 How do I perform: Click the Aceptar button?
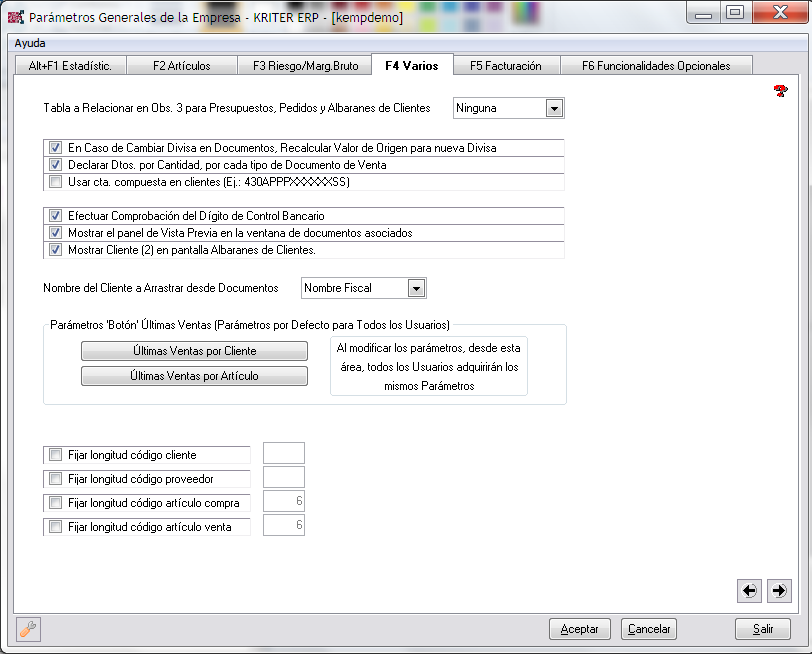pos(579,629)
